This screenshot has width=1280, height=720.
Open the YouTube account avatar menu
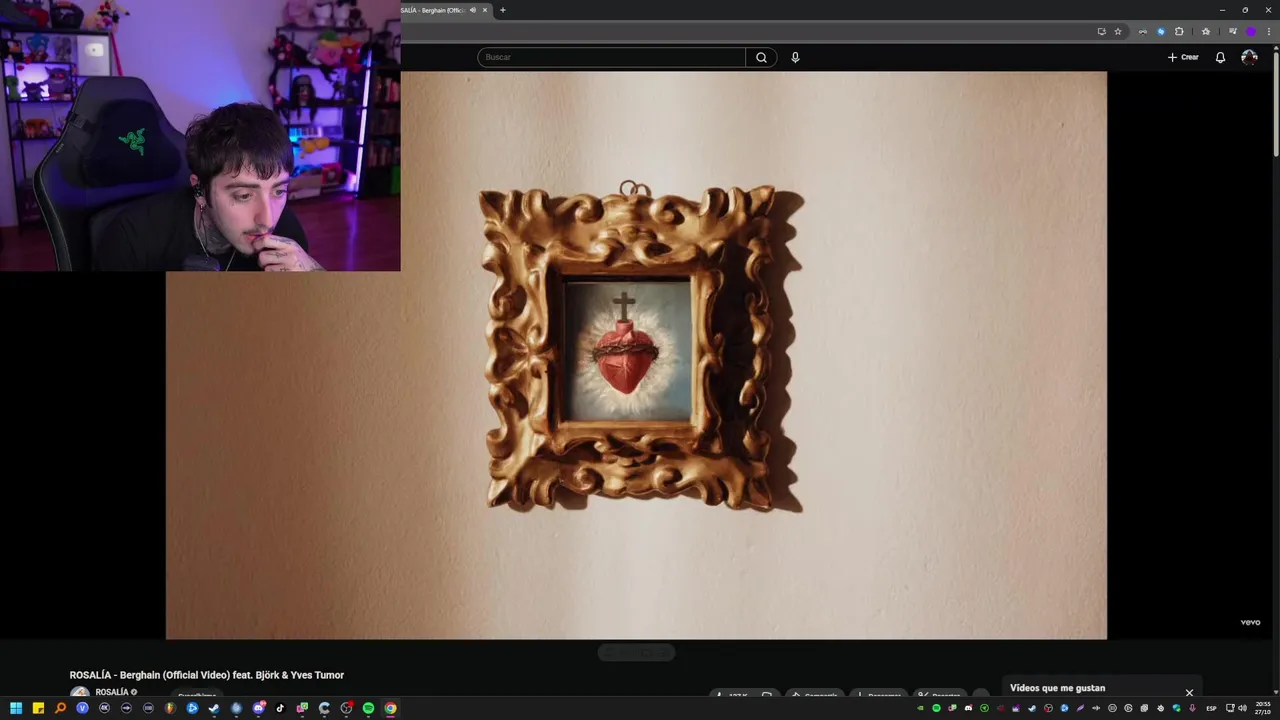point(1249,57)
